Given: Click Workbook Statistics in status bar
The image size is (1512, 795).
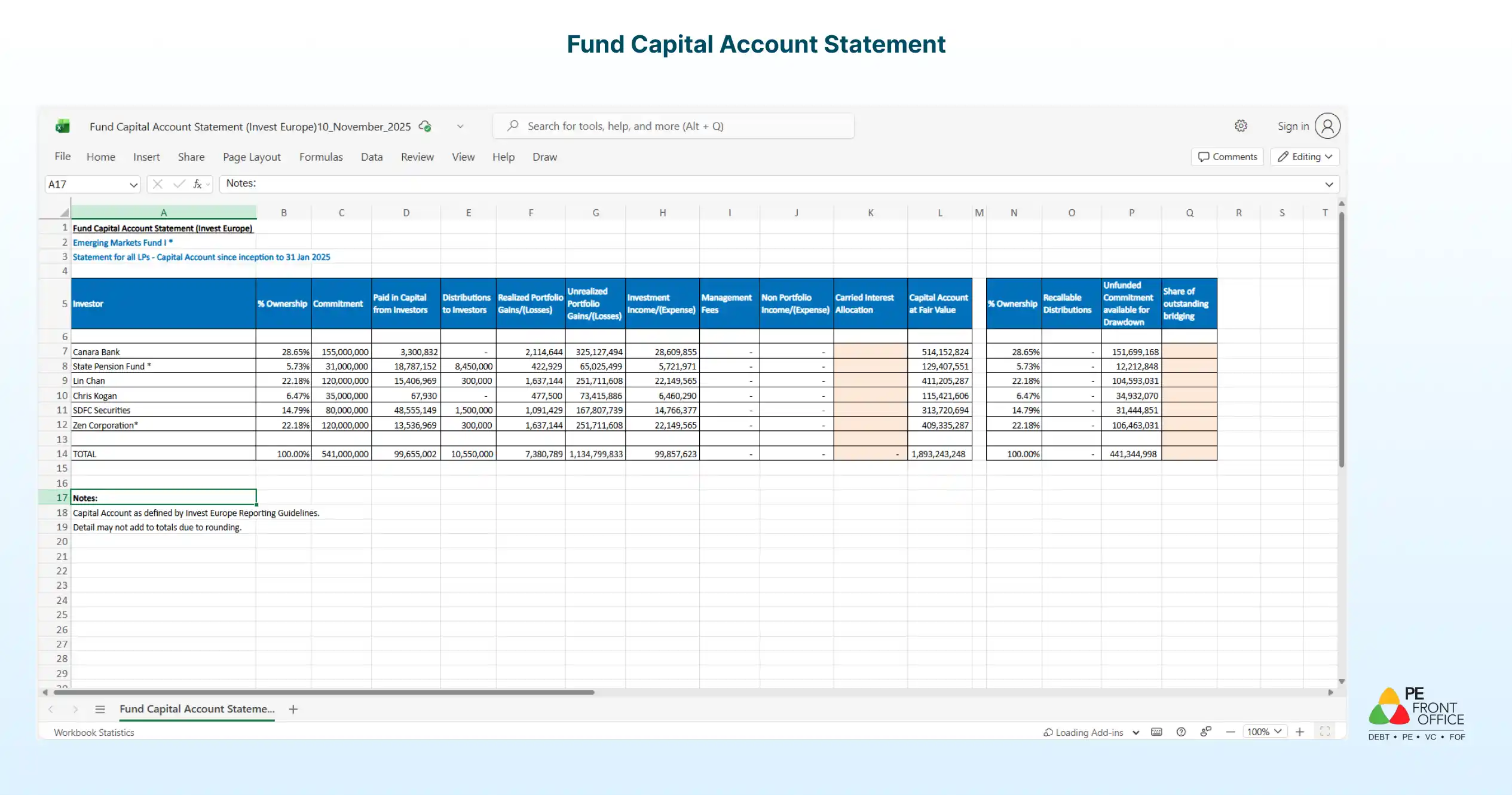Looking at the screenshot, I should pyautogui.click(x=94, y=732).
